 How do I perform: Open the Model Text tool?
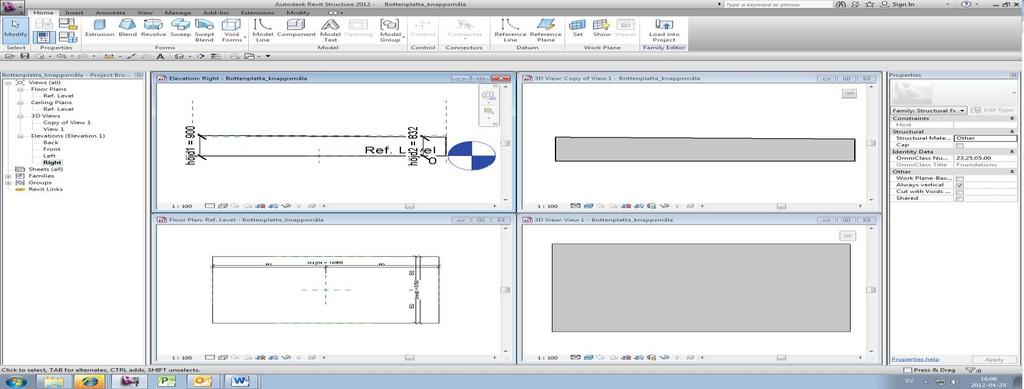click(x=330, y=30)
